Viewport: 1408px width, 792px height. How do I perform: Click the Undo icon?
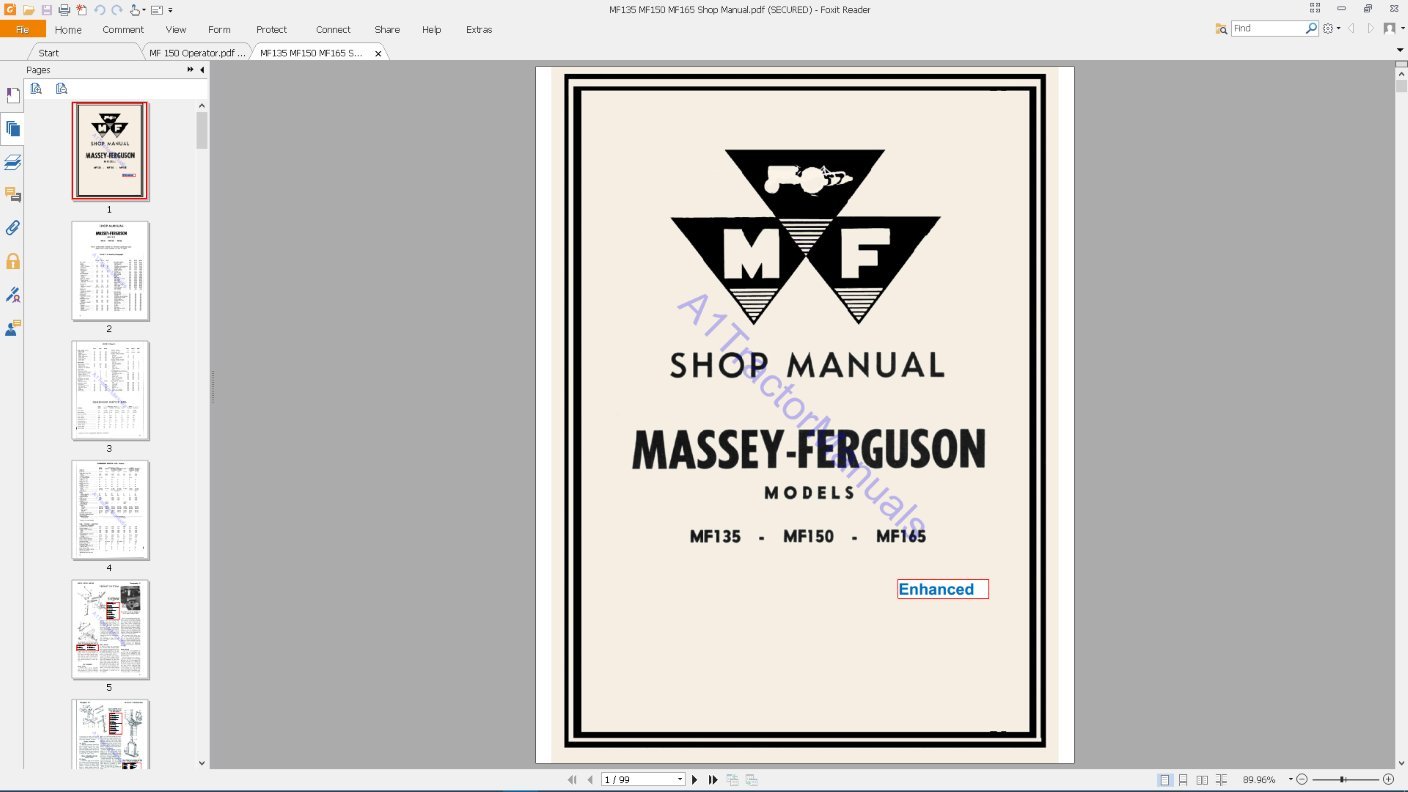(x=99, y=9)
